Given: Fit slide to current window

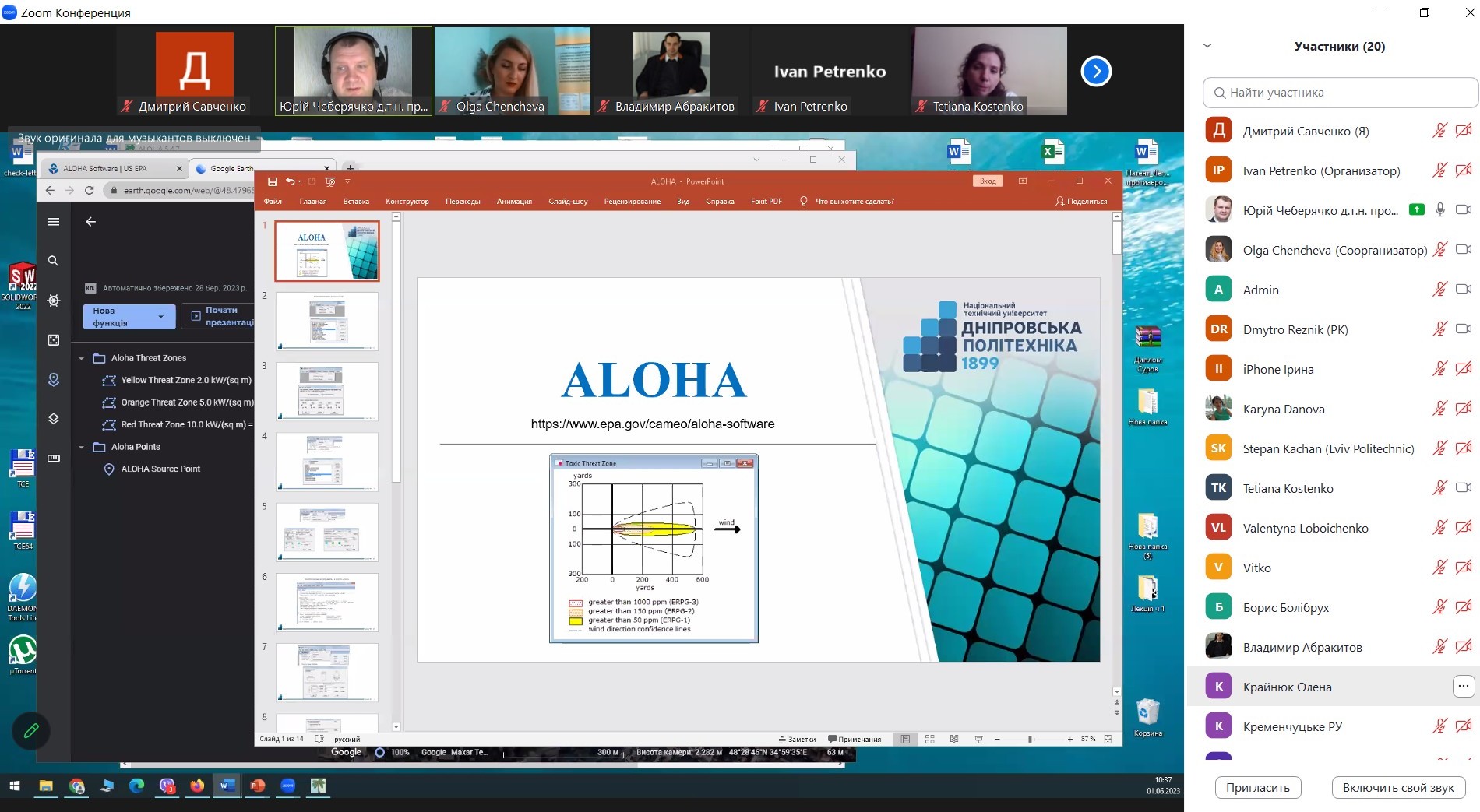Looking at the screenshot, I should [1108, 739].
